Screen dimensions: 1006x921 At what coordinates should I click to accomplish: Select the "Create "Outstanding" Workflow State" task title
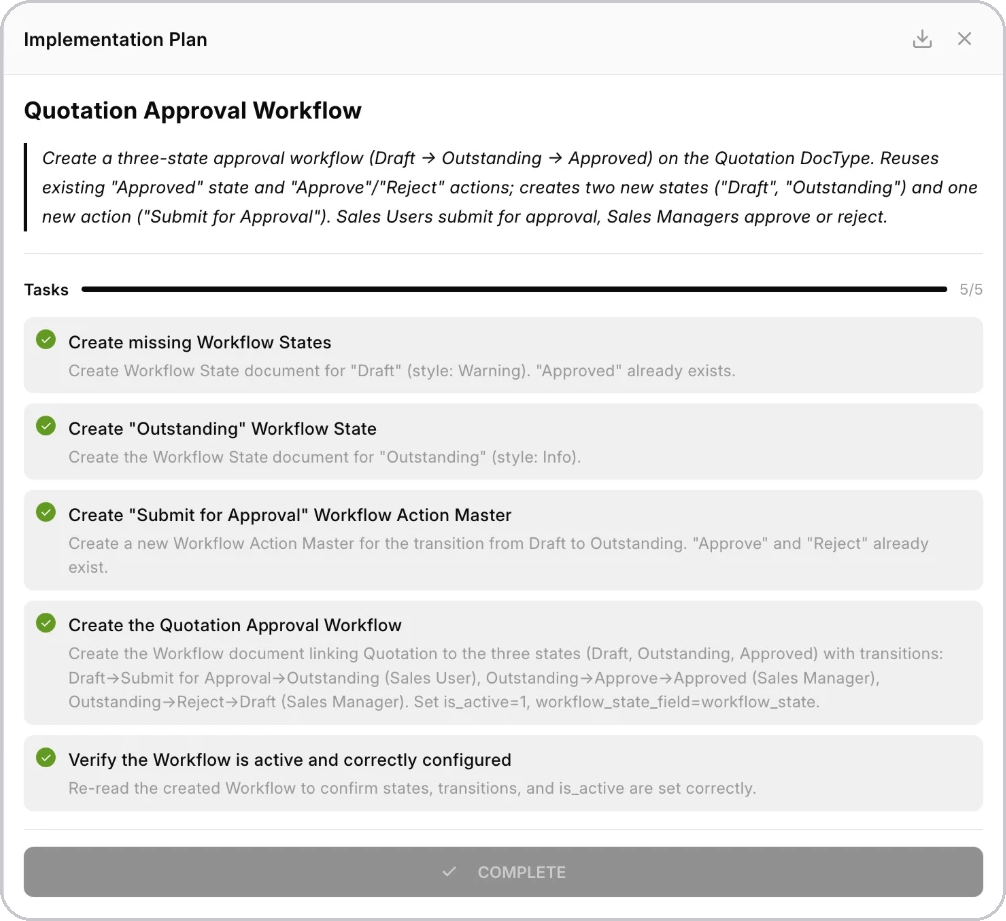coord(222,428)
